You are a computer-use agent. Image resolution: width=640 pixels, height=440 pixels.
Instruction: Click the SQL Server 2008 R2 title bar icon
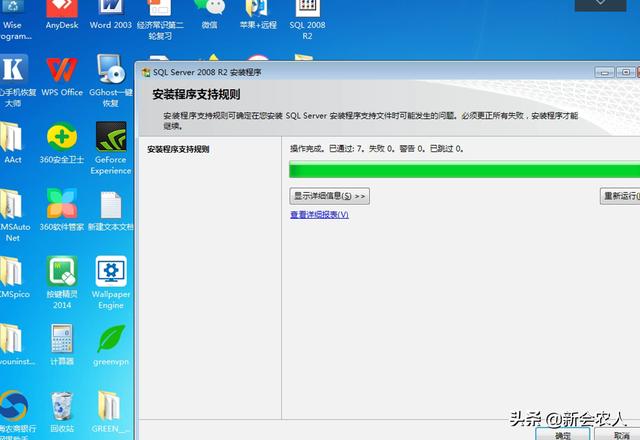click(146, 73)
